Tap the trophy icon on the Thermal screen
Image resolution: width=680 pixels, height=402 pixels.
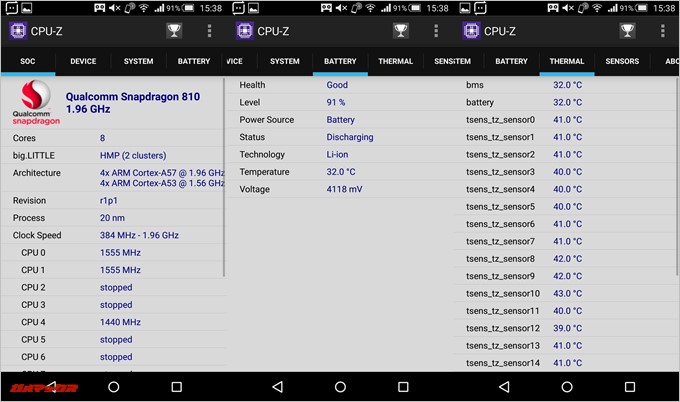click(627, 31)
